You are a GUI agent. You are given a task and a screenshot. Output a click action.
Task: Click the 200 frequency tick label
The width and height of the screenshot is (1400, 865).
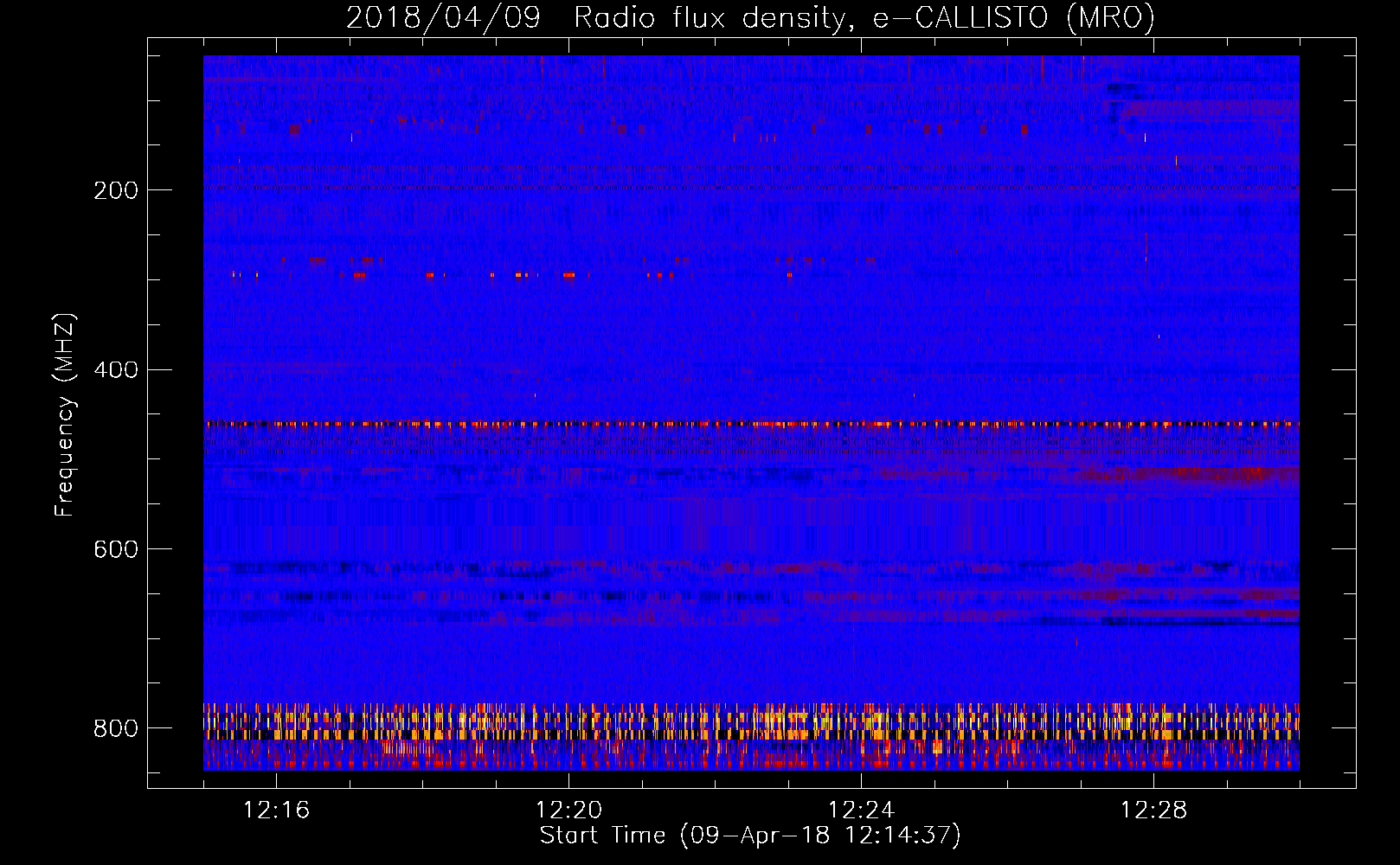point(116,190)
